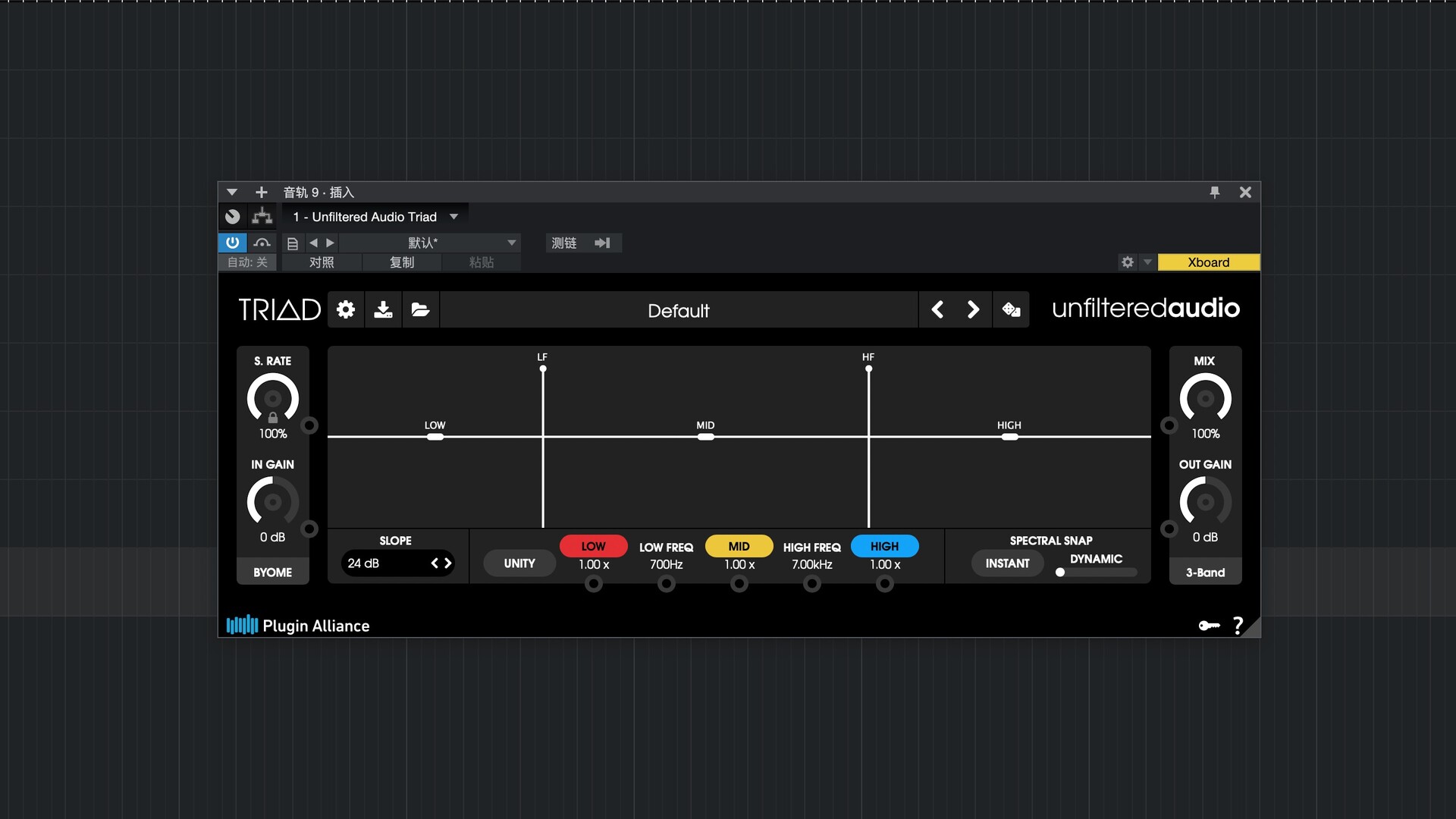Step the slope selector to next value
1456x819 pixels.
coord(448,563)
